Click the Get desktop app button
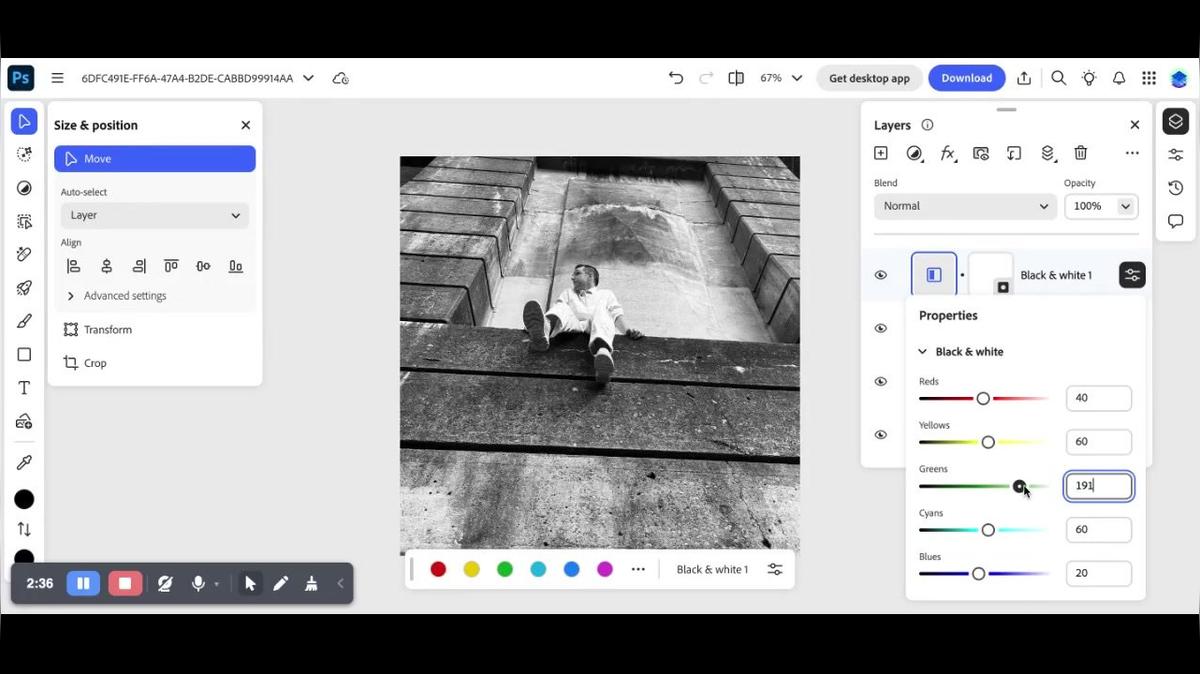1200x674 pixels. (x=869, y=78)
